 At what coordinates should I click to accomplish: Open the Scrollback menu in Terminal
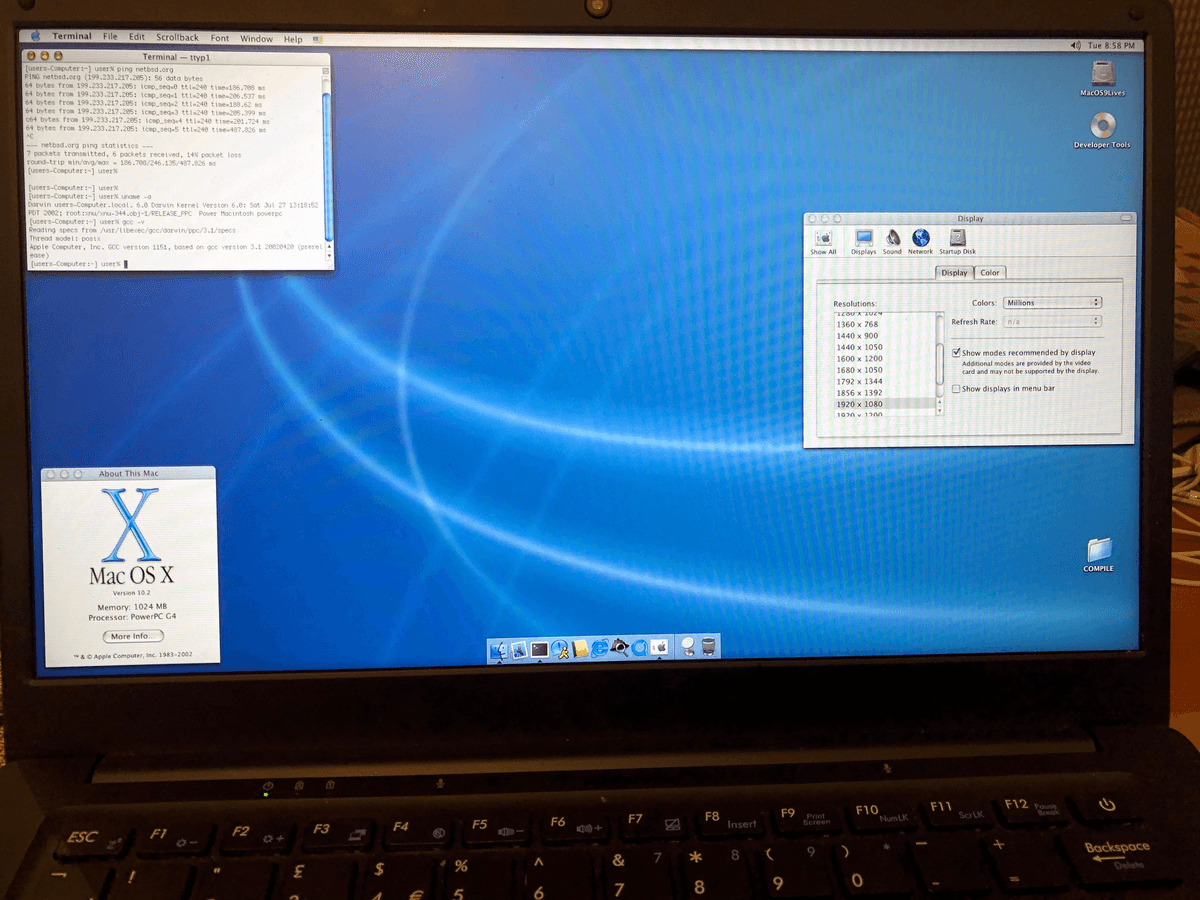tap(177, 38)
